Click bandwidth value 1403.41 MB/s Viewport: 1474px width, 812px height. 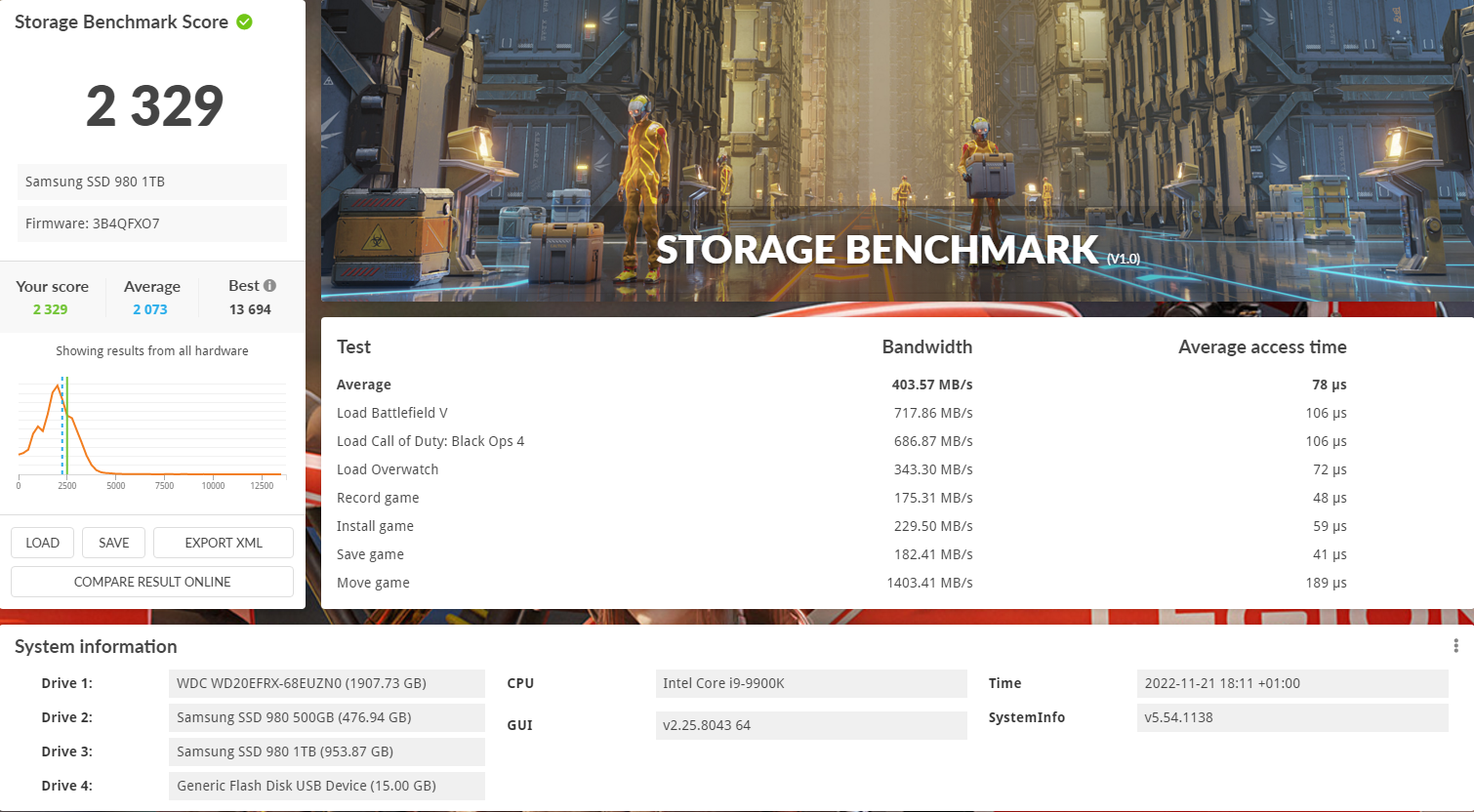(x=929, y=583)
